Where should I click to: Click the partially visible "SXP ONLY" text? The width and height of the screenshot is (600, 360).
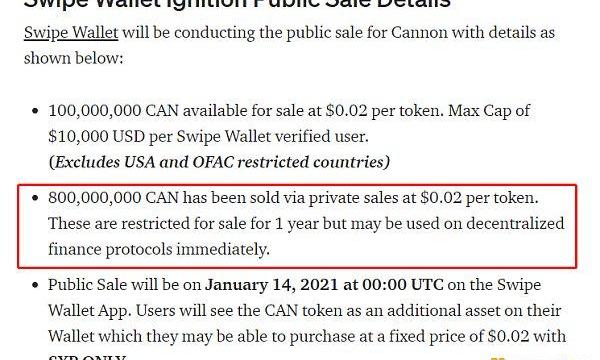[87, 358]
